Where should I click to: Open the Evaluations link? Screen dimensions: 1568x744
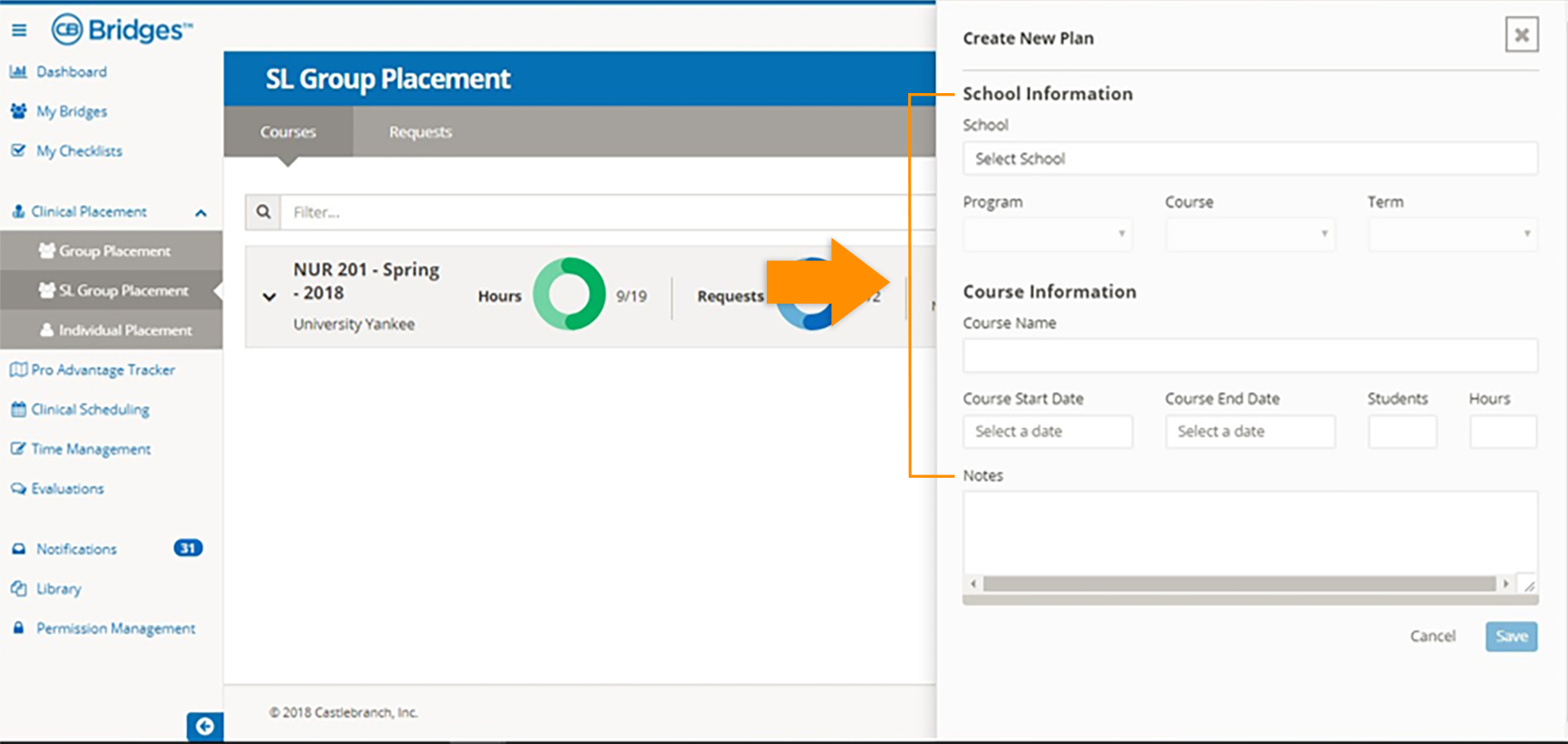click(x=68, y=488)
